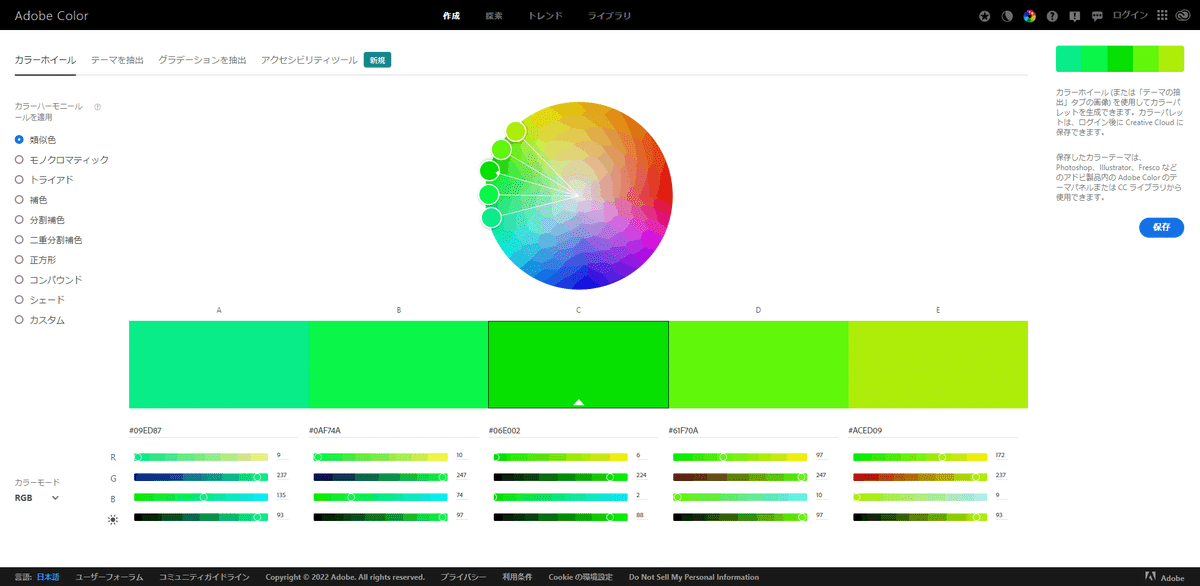Screen dimensions: 1200x586
Task: Click the feedback exclamation icon in header
Action: click(x=1075, y=16)
